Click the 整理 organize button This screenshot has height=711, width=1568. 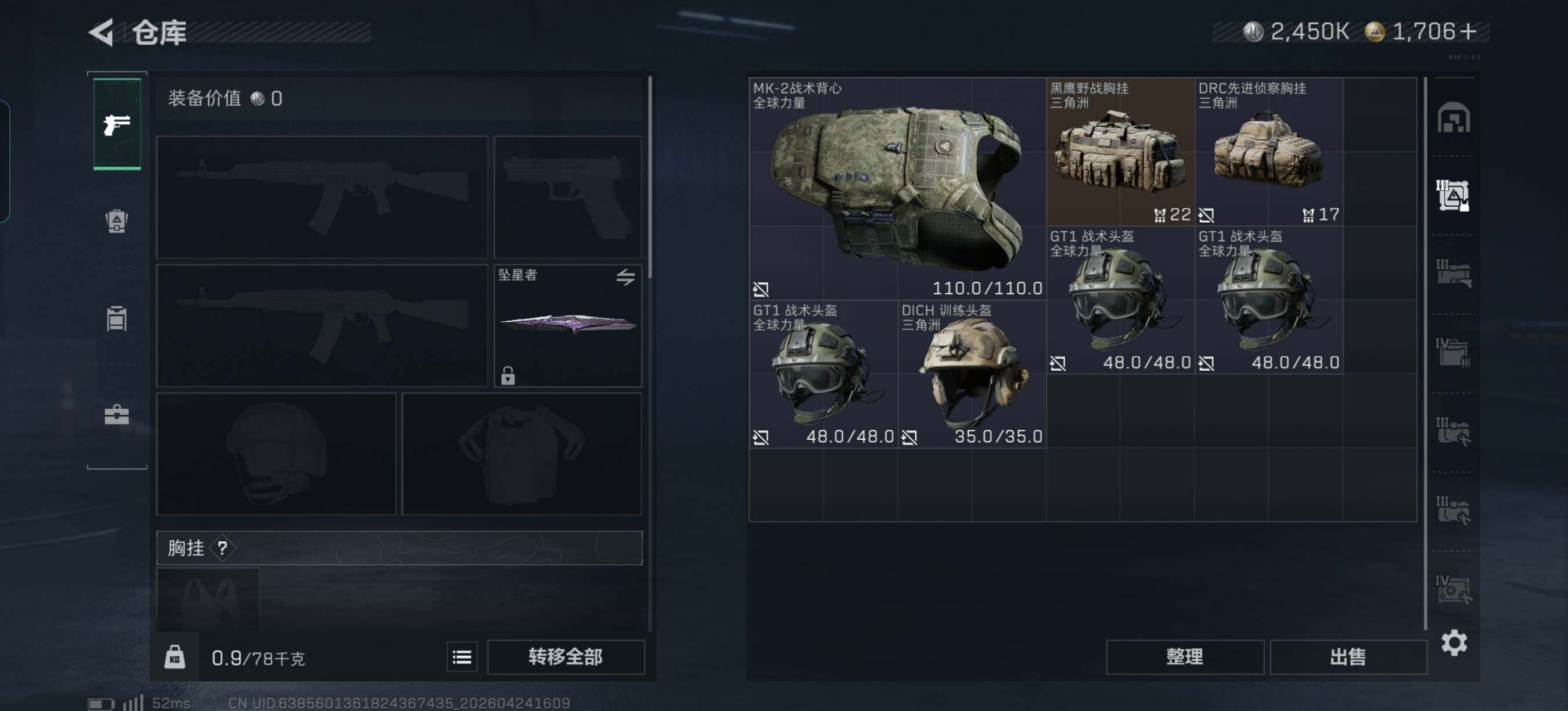coord(1185,657)
